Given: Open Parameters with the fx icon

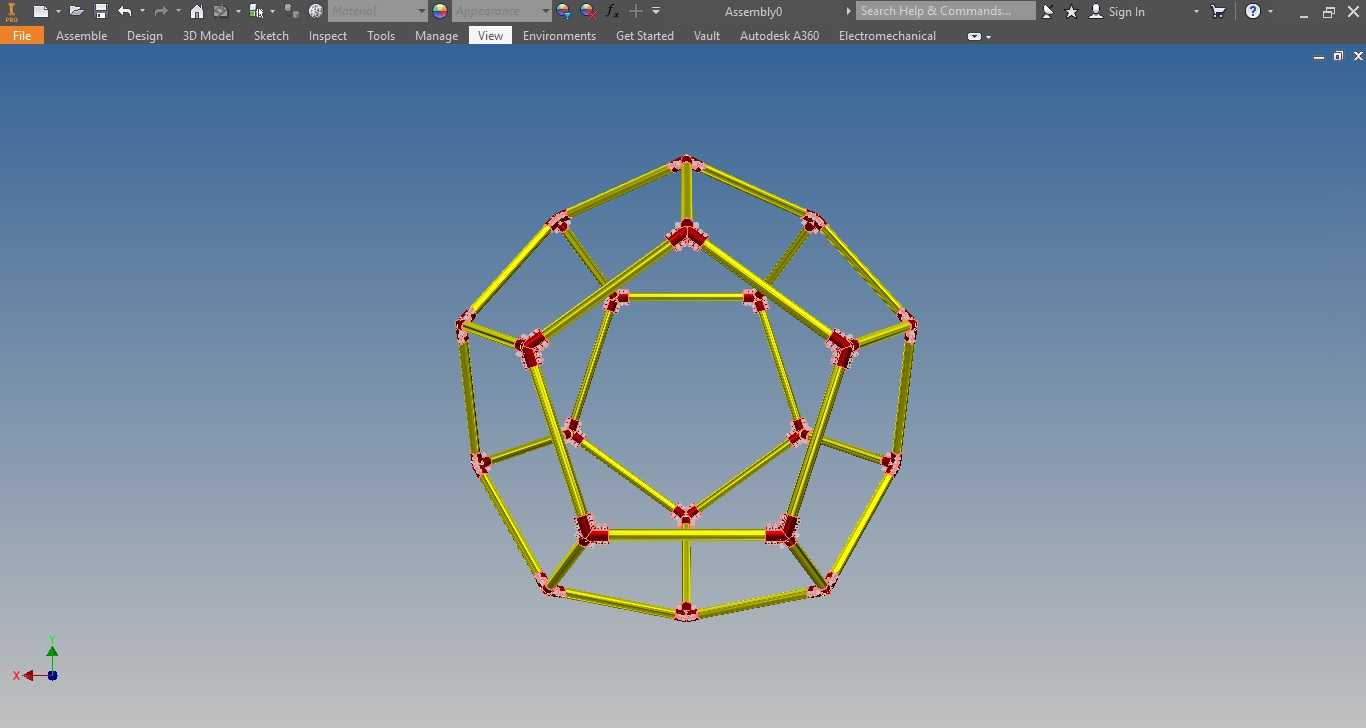Looking at the screenshot, I should tap(612, 11).
